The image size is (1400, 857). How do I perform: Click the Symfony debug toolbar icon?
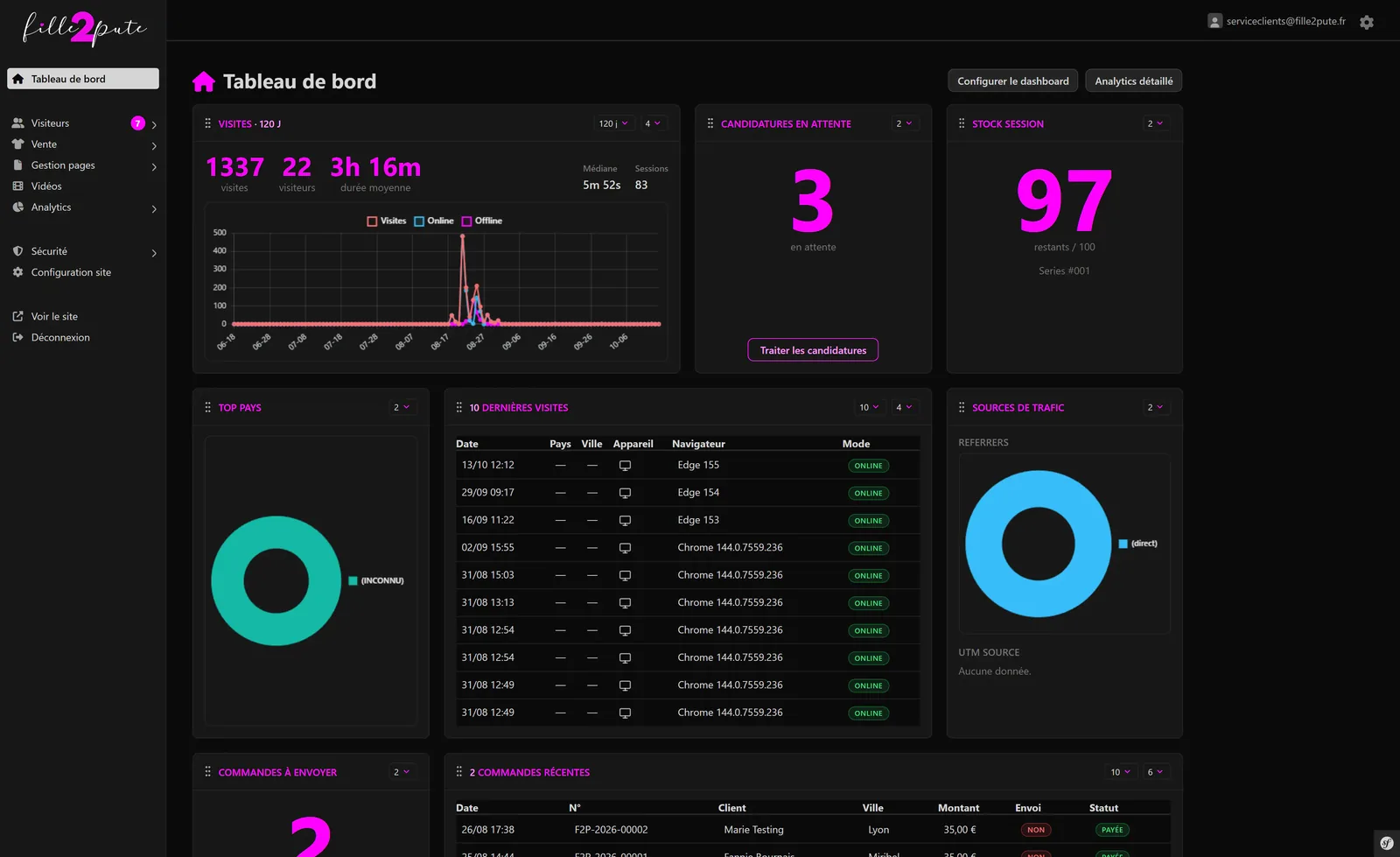1387,844
